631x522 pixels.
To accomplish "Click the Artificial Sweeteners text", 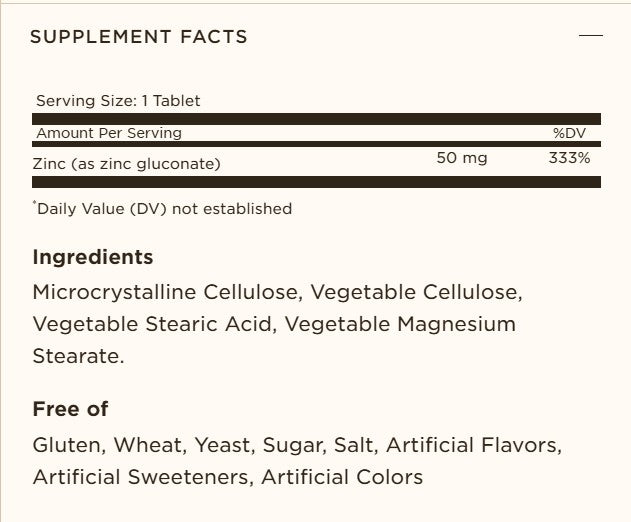I will pyautogui.click(x=141, y=476).
